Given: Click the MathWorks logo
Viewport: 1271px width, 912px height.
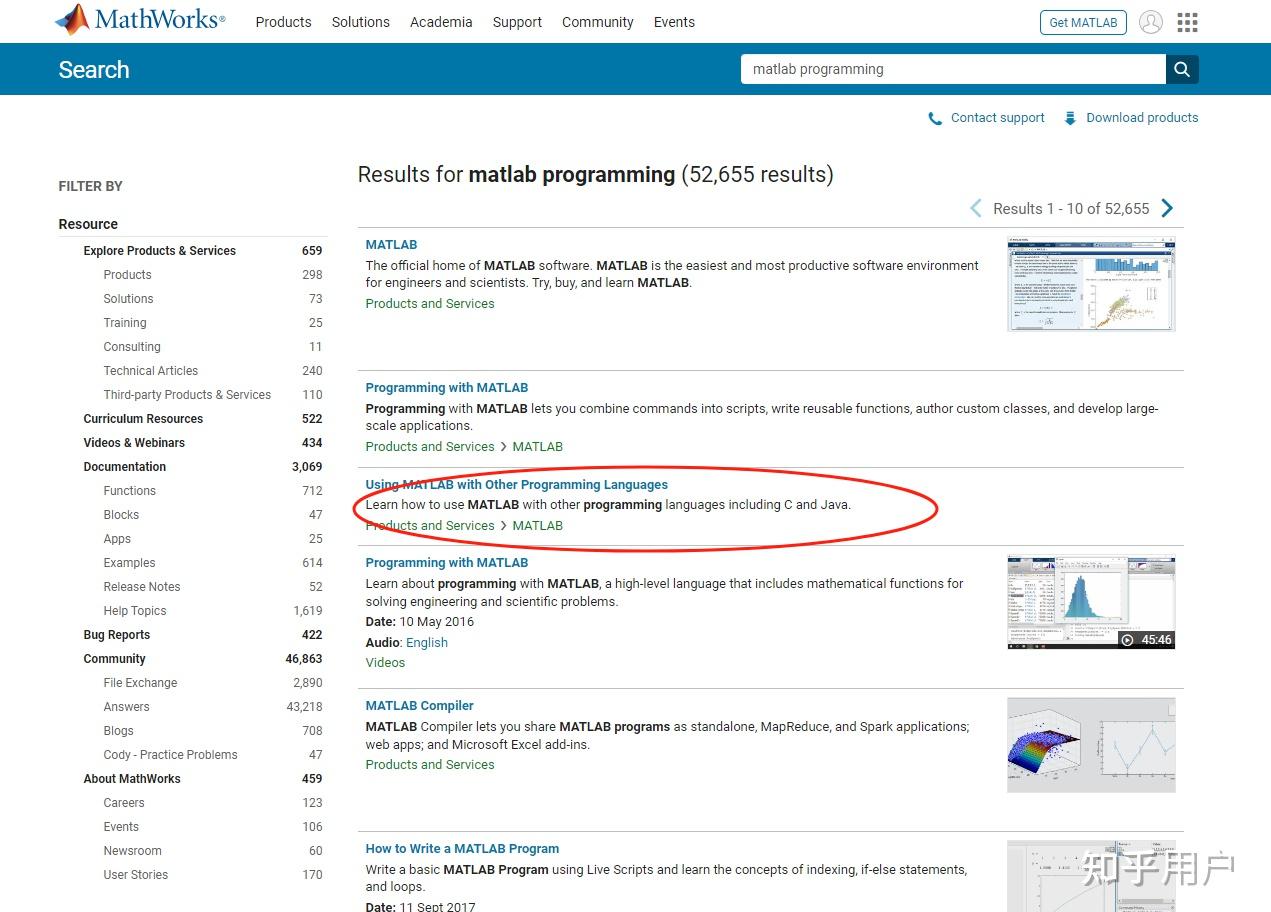Looking at the screenshot, I should tap(140, 20).
